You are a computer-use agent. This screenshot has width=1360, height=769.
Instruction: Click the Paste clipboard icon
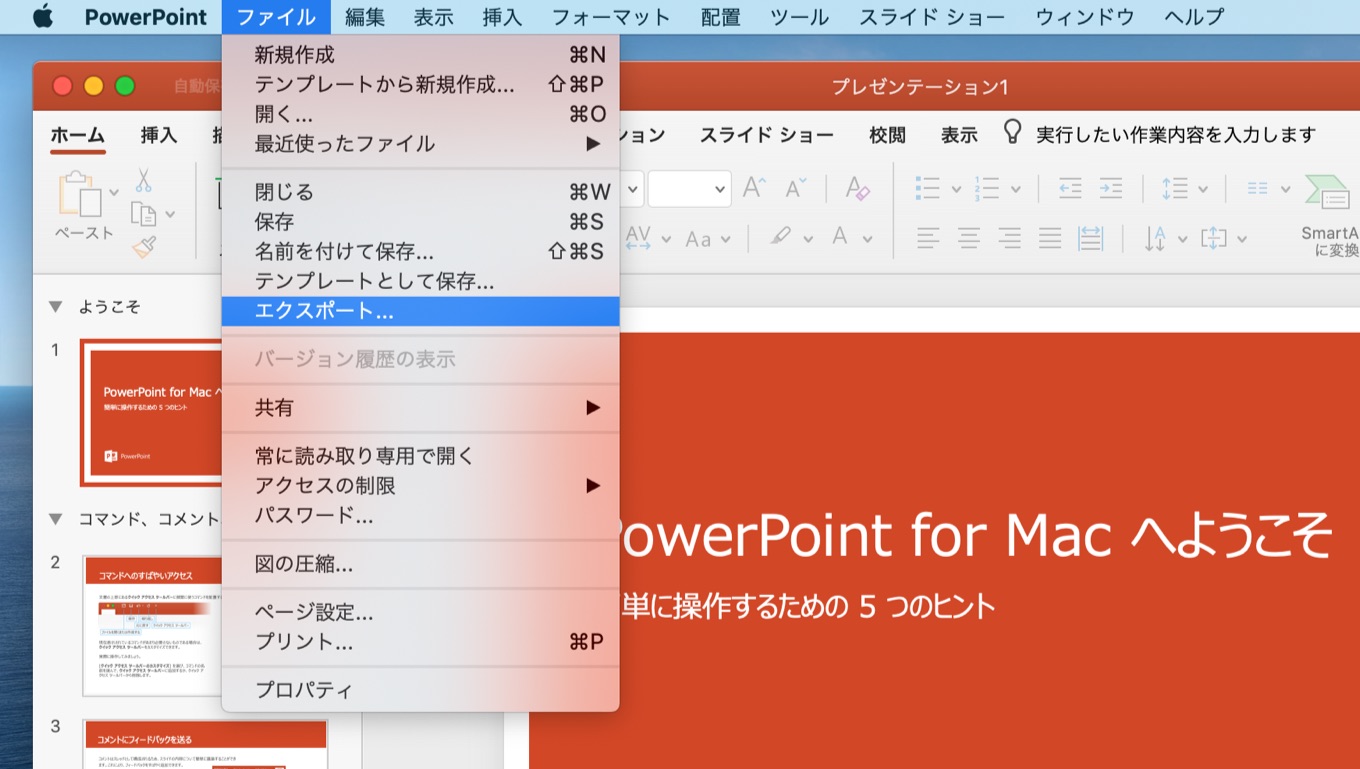81,194
